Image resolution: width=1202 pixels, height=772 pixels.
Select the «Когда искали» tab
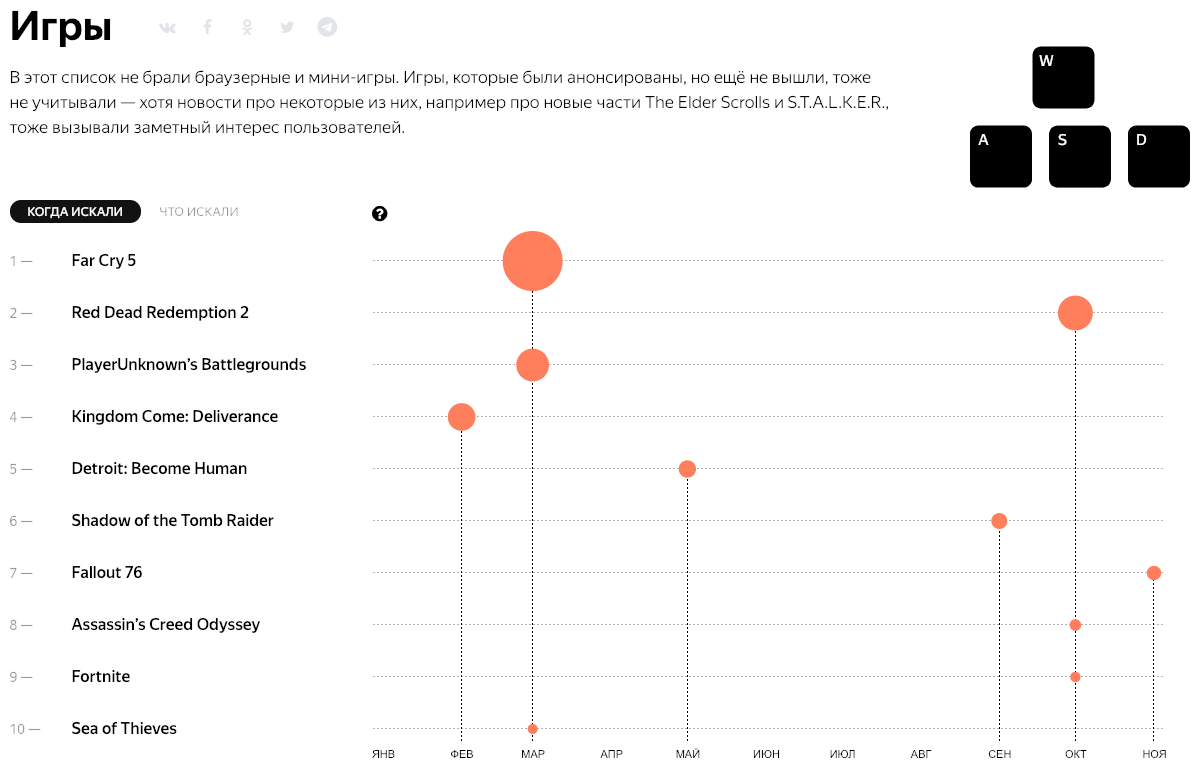pos(75,212)
